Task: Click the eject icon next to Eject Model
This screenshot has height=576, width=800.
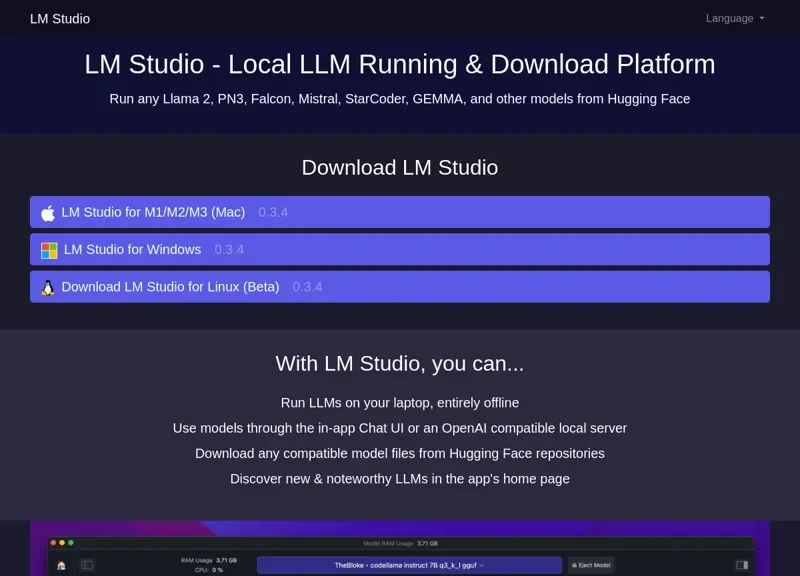Action: pyautogui.click(x=574, y=564)
